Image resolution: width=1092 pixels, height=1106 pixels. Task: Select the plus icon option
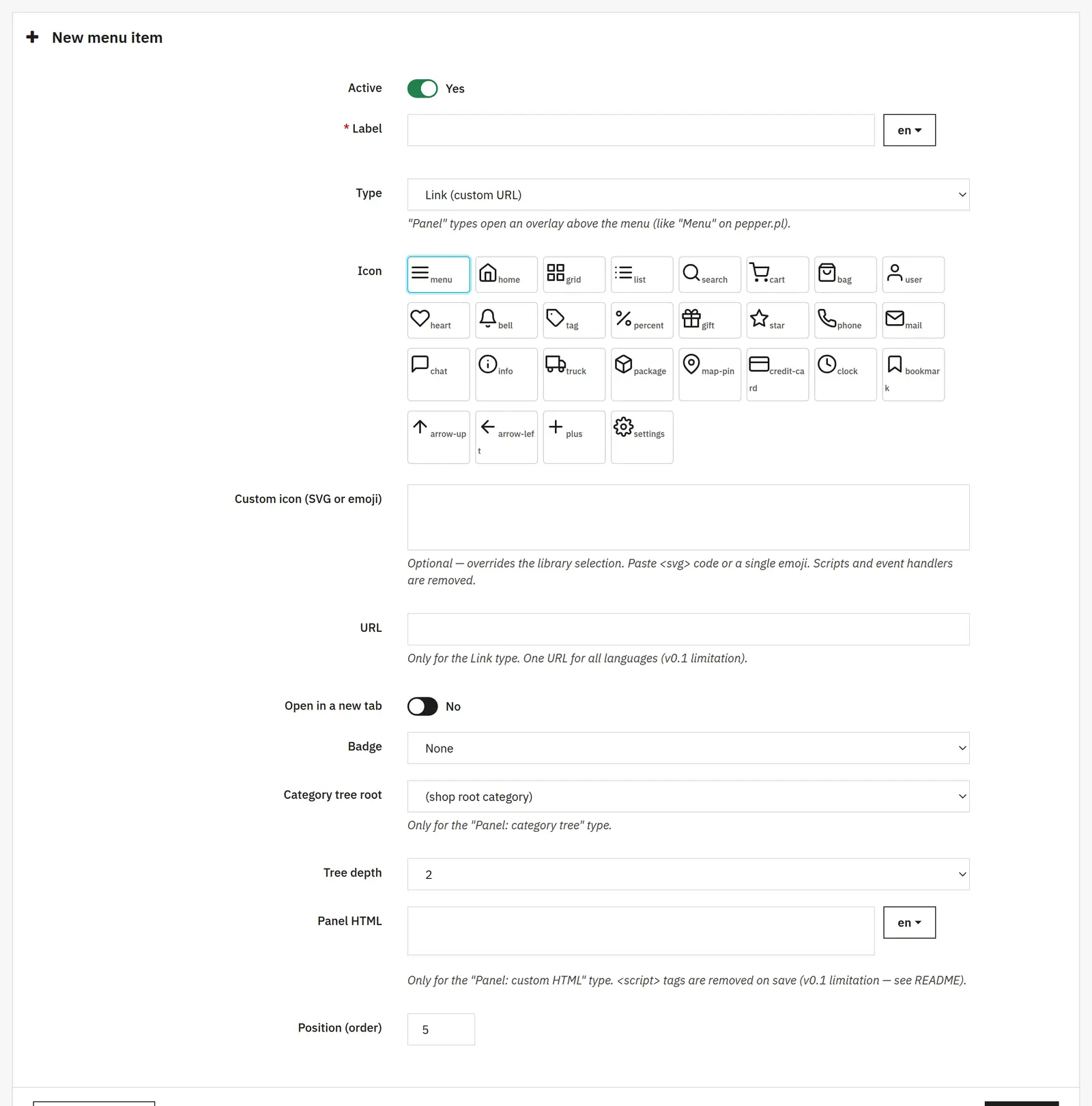click(574, 437)
